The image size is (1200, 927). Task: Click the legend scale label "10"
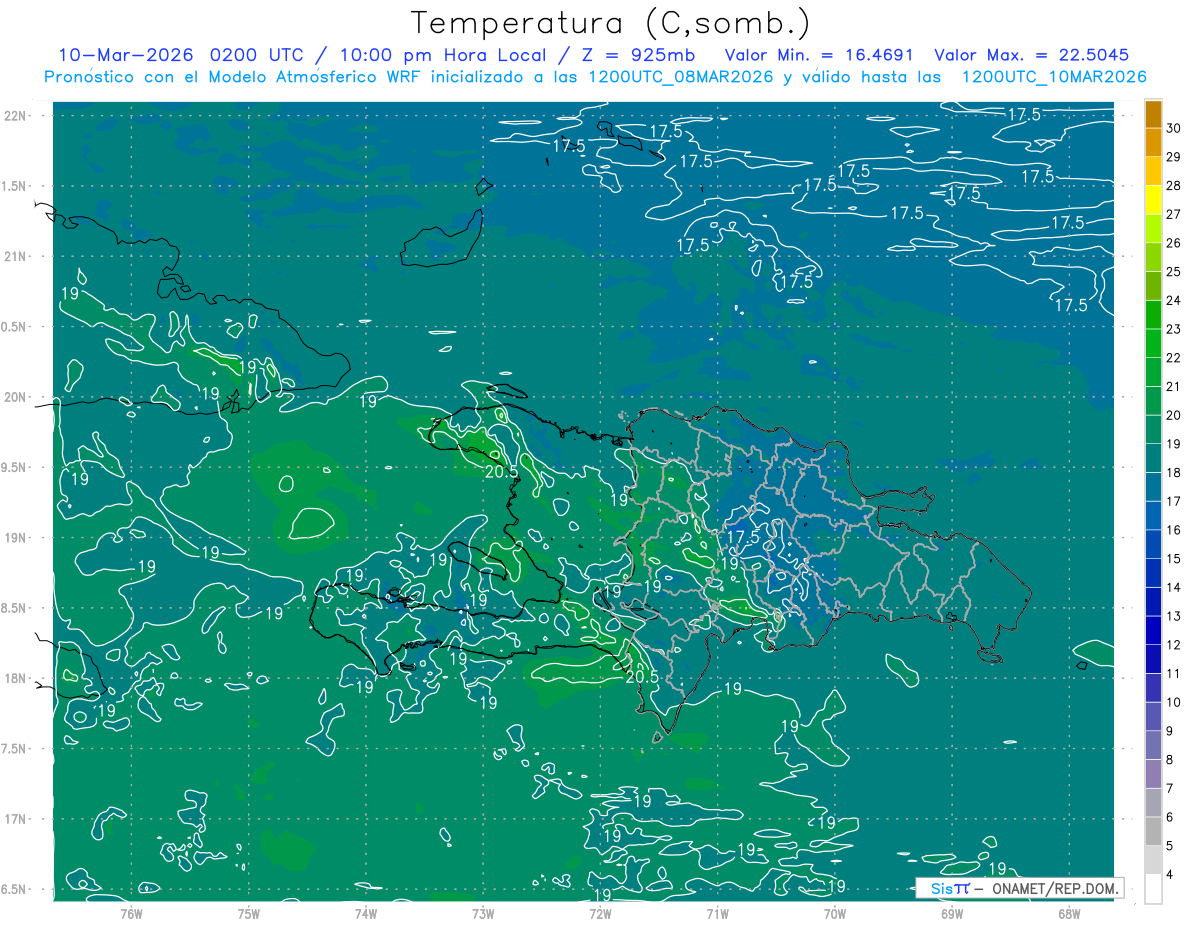(x=1174, y=702)
